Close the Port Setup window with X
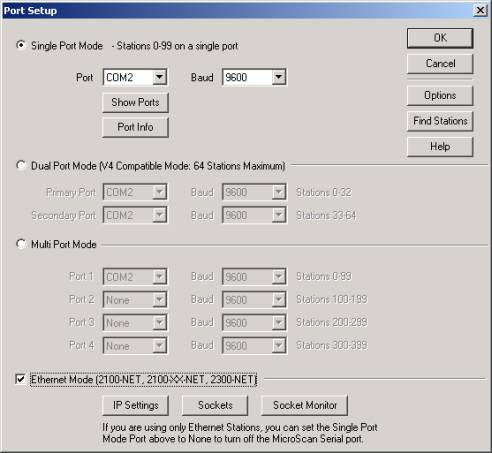This screenshot has height=453, width=492. tap(480, 10)
